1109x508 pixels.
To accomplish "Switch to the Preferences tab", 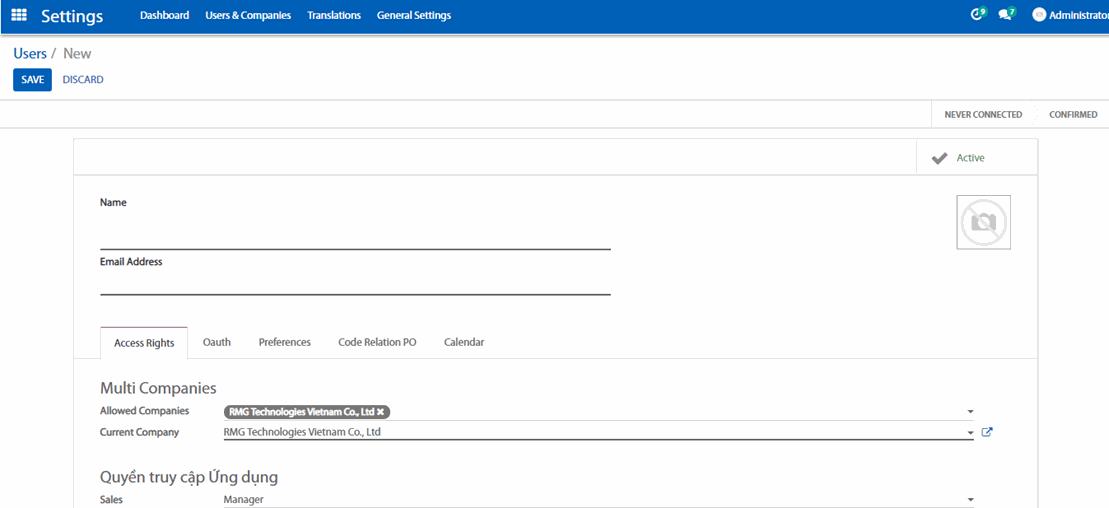I will coord(284,342).
